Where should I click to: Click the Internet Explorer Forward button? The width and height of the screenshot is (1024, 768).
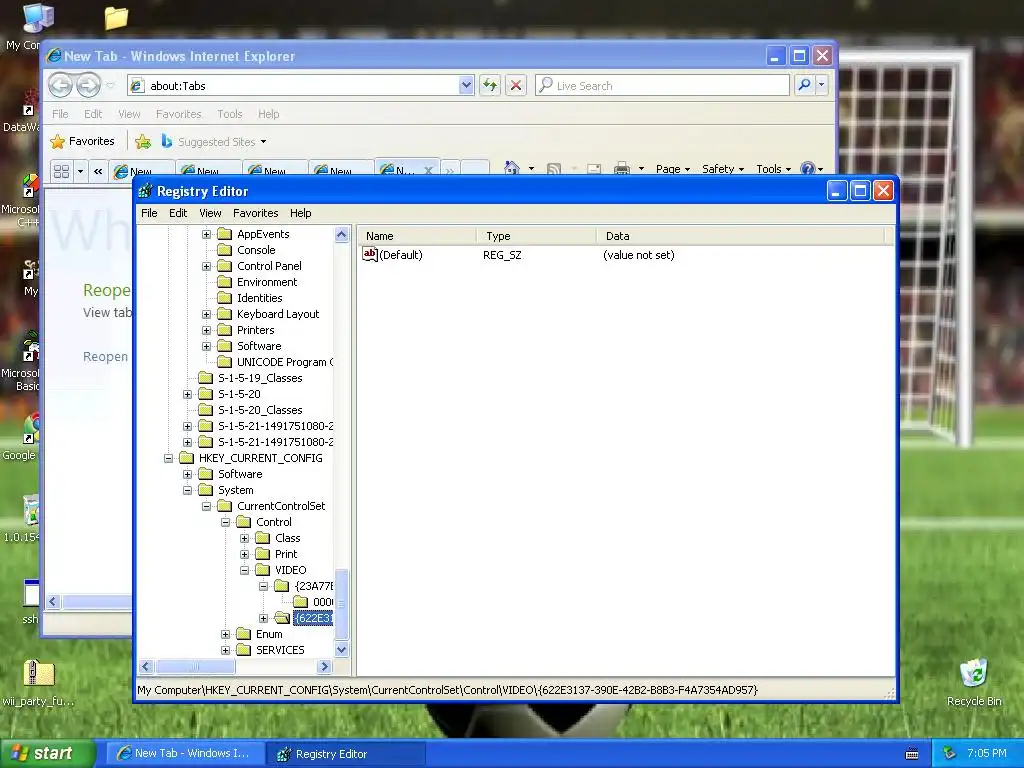[88, 85]
